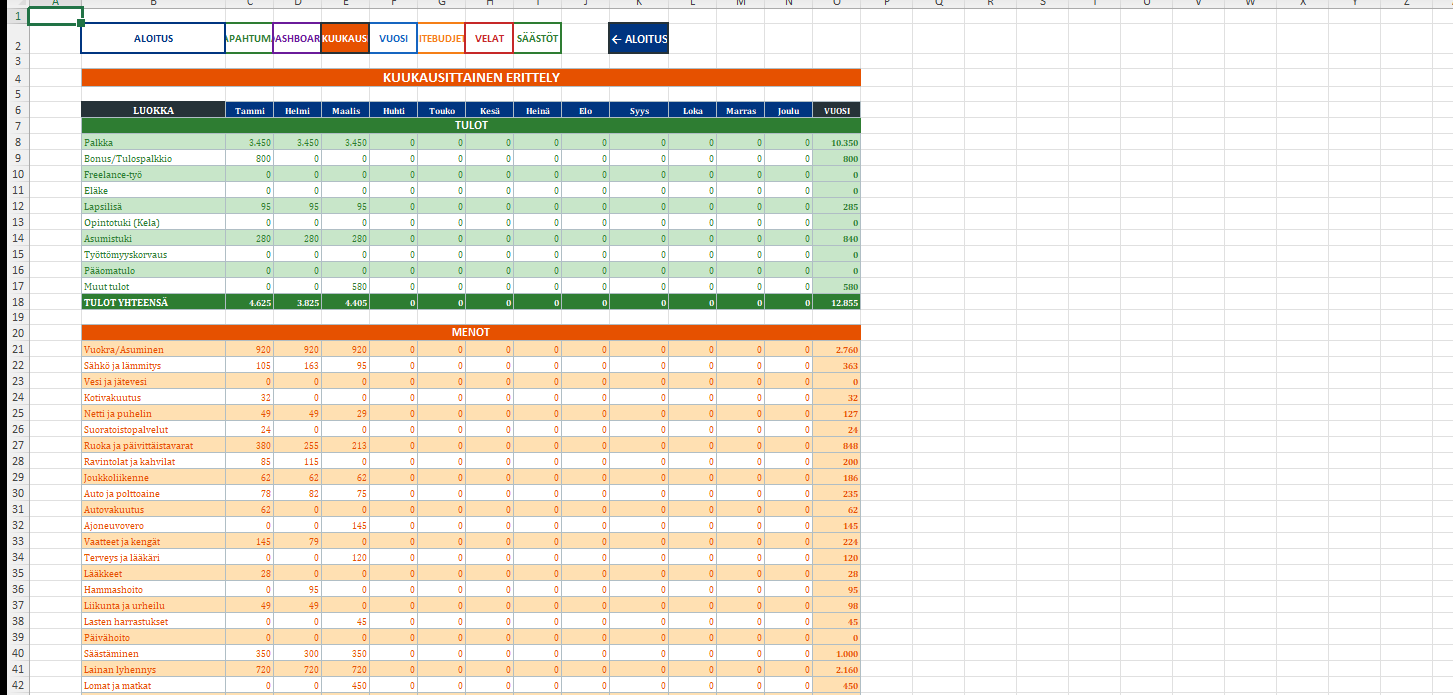Select the orange MENOT section header bar

click(471, 332)
